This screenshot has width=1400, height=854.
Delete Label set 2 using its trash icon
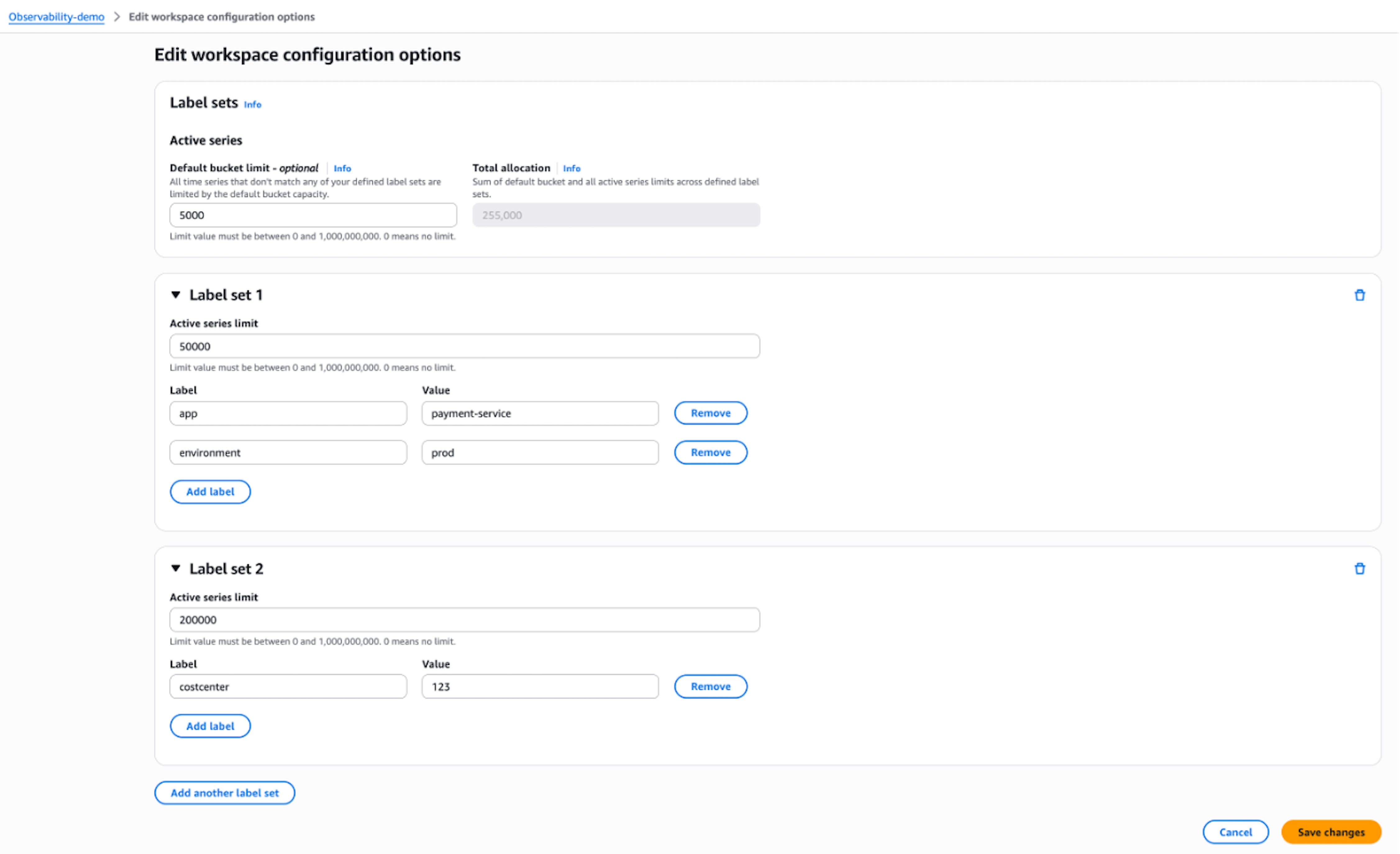1360,568
